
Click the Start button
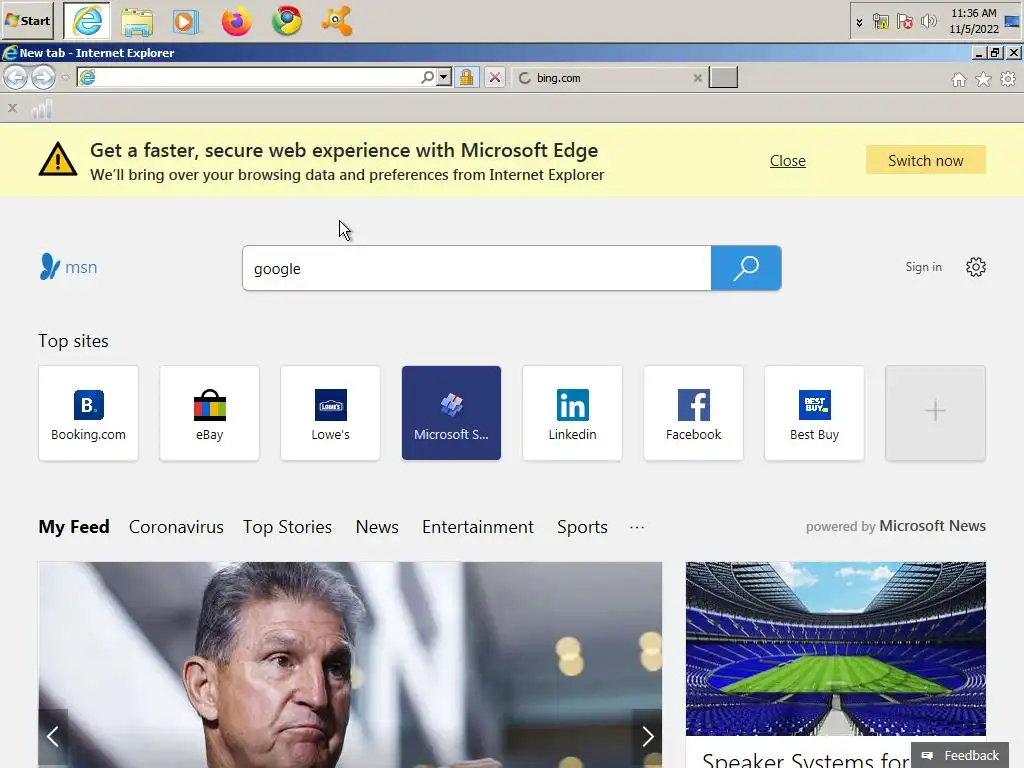coord(28,20)
